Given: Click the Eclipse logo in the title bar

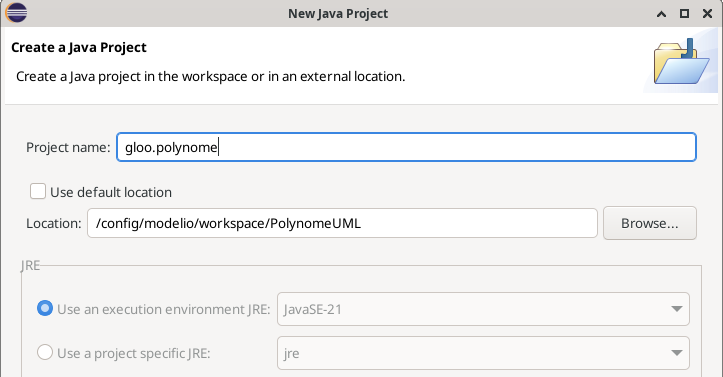Looking at the screenshot, I should pos(16,13).
